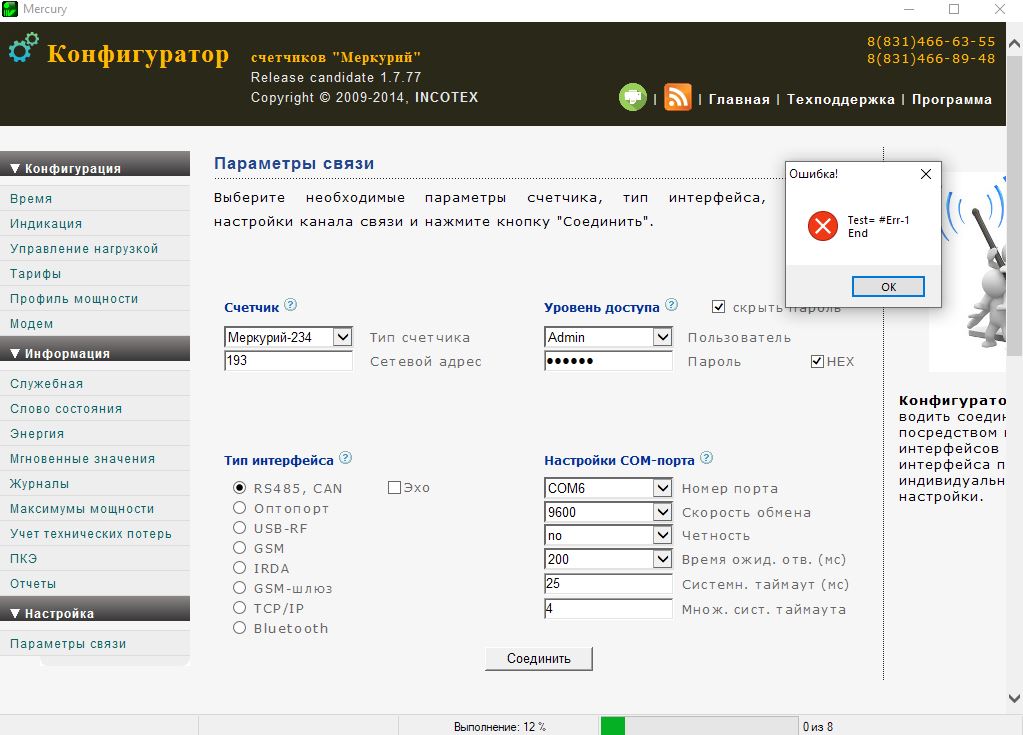The width and height of the screenshot is (1023, 735).
Task: Choose the IRDA interface option
Action: tap(240, 567)
